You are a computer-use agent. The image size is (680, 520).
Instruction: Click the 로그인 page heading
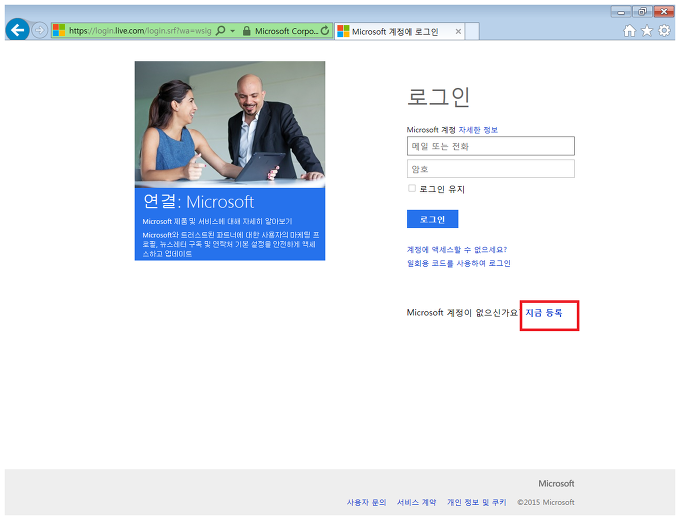tap(438, 96)
